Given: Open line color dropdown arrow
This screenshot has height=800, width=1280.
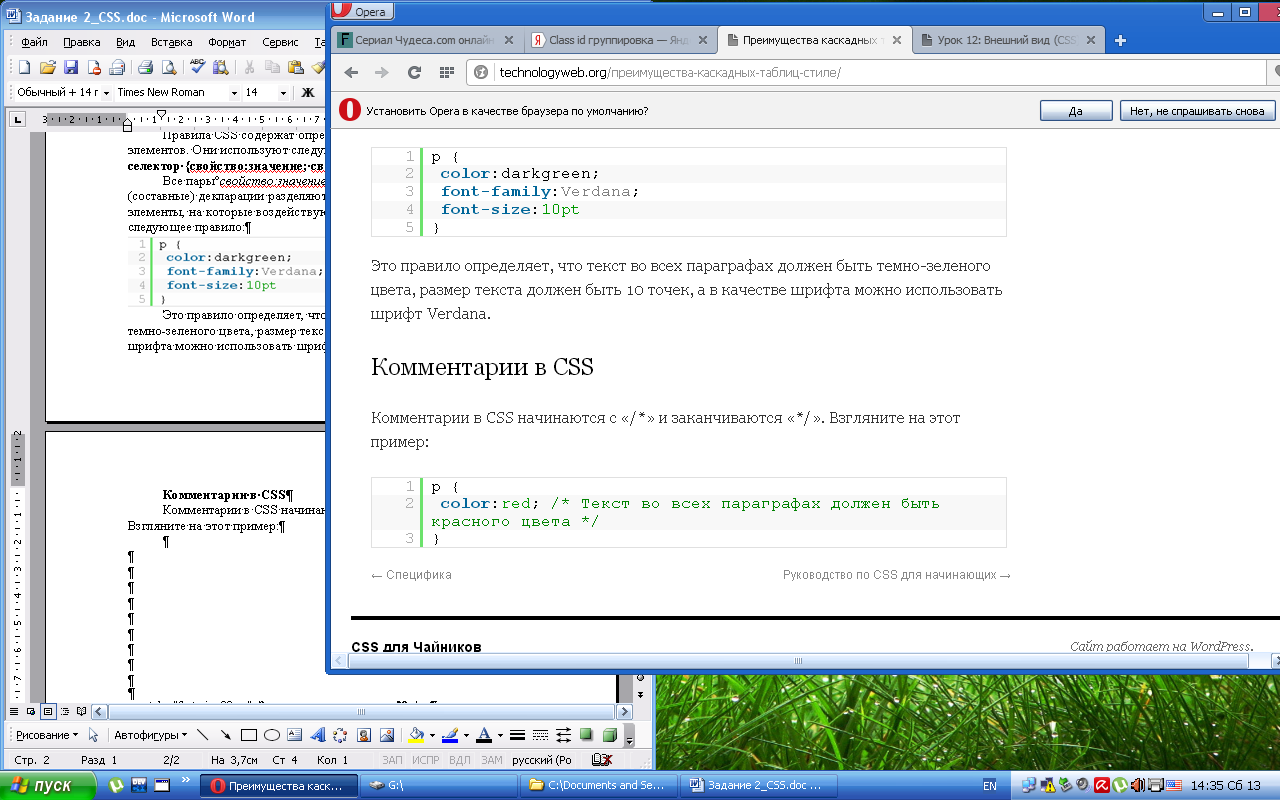Looking at the screenshot, I should (x=465, y=735).
